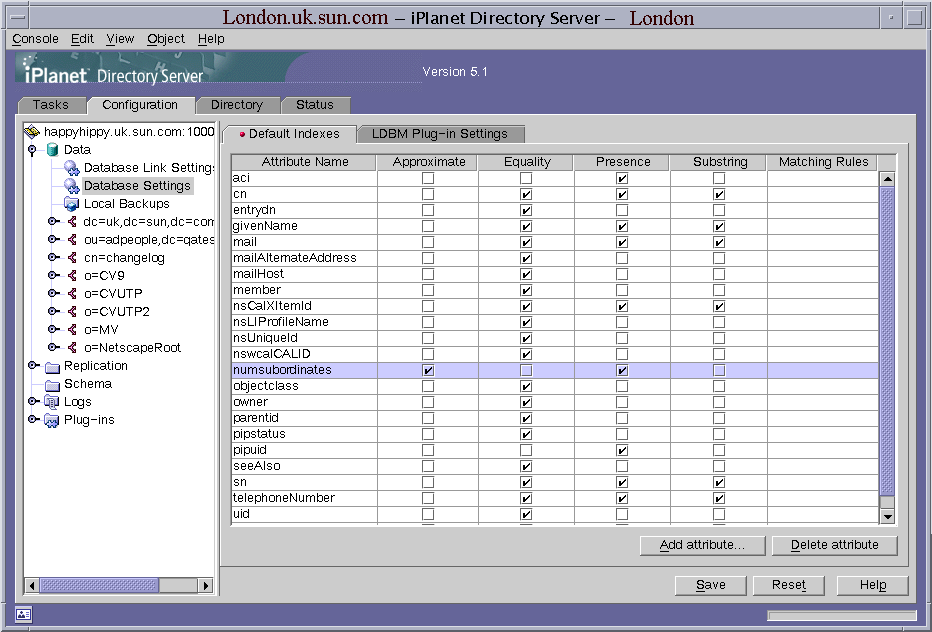
Task: Expand the dc=uk,dc=sun,dc=com node
Action: point(53,221)
